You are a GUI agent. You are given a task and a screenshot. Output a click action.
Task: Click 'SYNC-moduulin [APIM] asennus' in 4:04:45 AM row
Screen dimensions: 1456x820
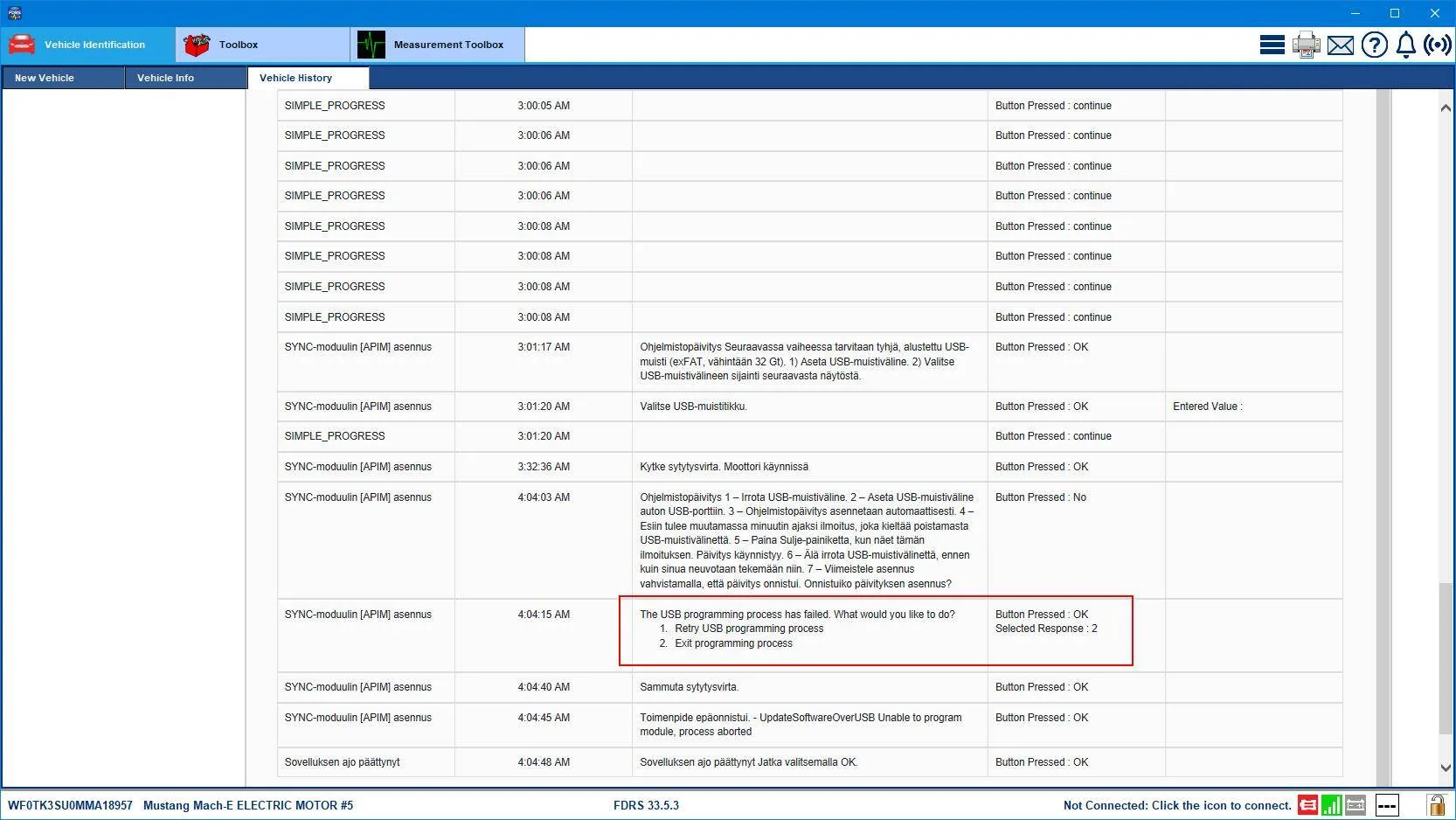pyautogui.click(x=358, y=718)
